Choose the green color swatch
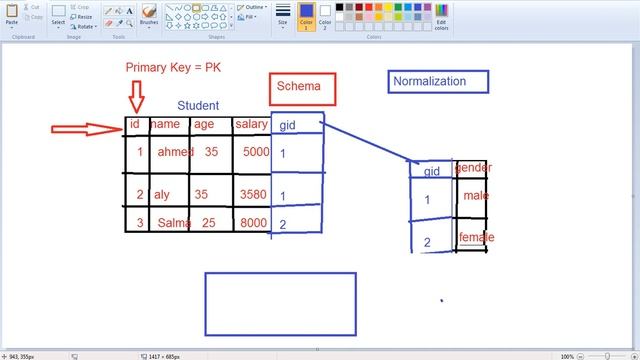 point(398,7)
